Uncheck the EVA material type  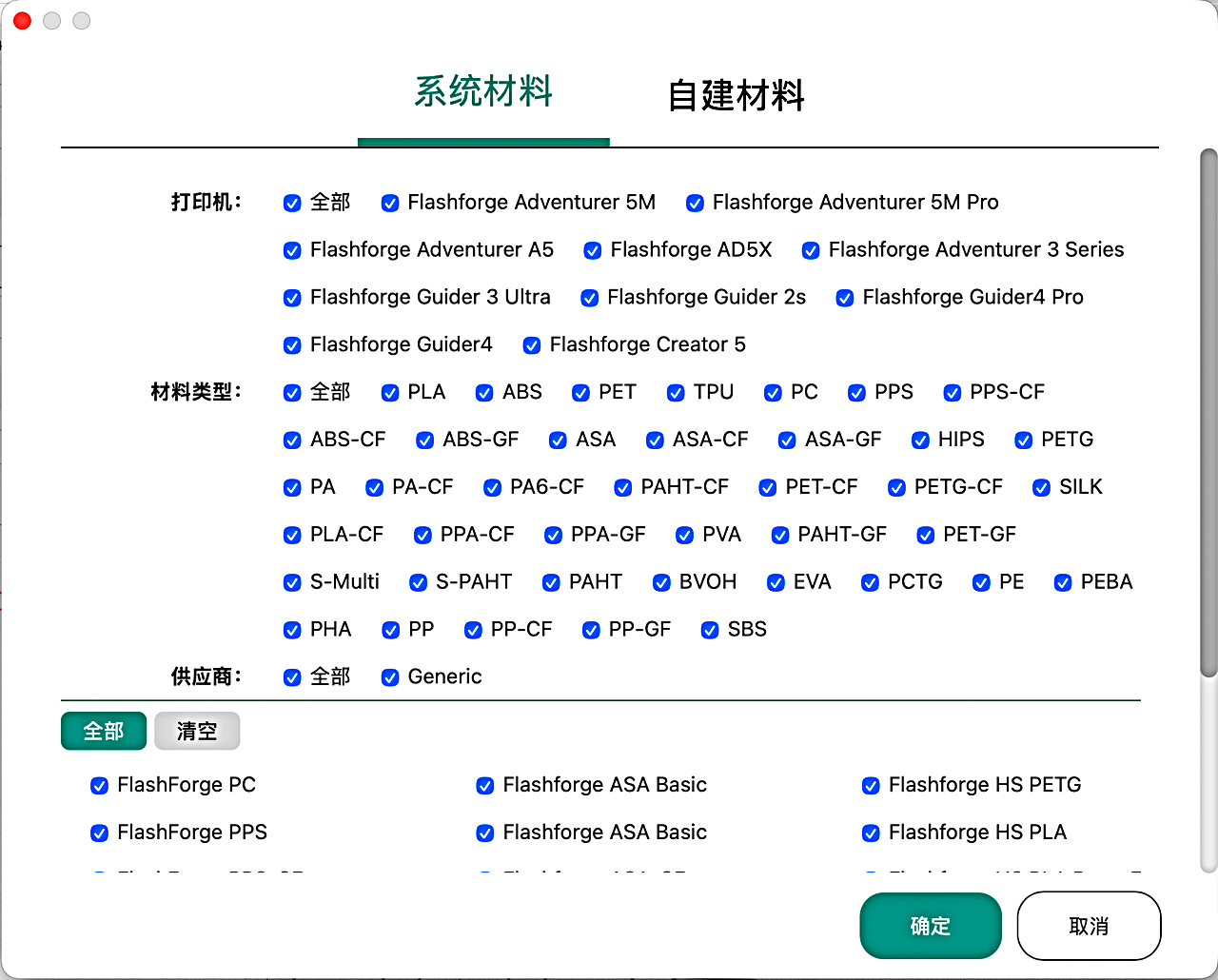point(776,583)
